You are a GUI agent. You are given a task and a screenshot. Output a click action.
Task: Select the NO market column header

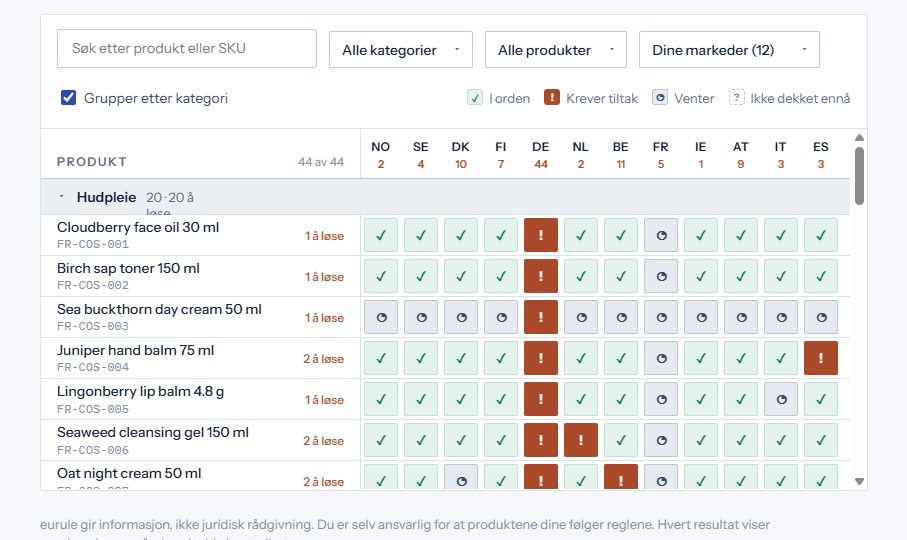click(381, 155)
